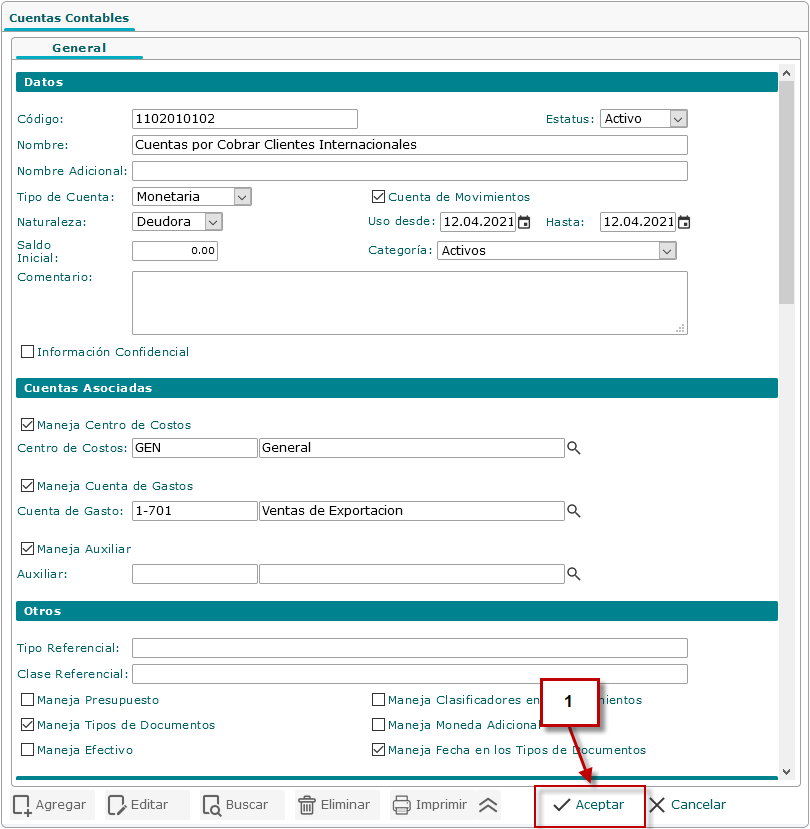Click the Clase Referencial field
Image resolution: width=810 pixels, height=829 pixels.
pyautogui.click(x=410, y=674)
